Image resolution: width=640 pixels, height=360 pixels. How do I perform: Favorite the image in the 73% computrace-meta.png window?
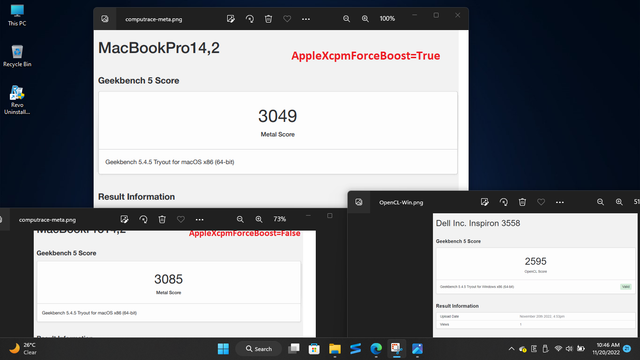click(181, 219)
